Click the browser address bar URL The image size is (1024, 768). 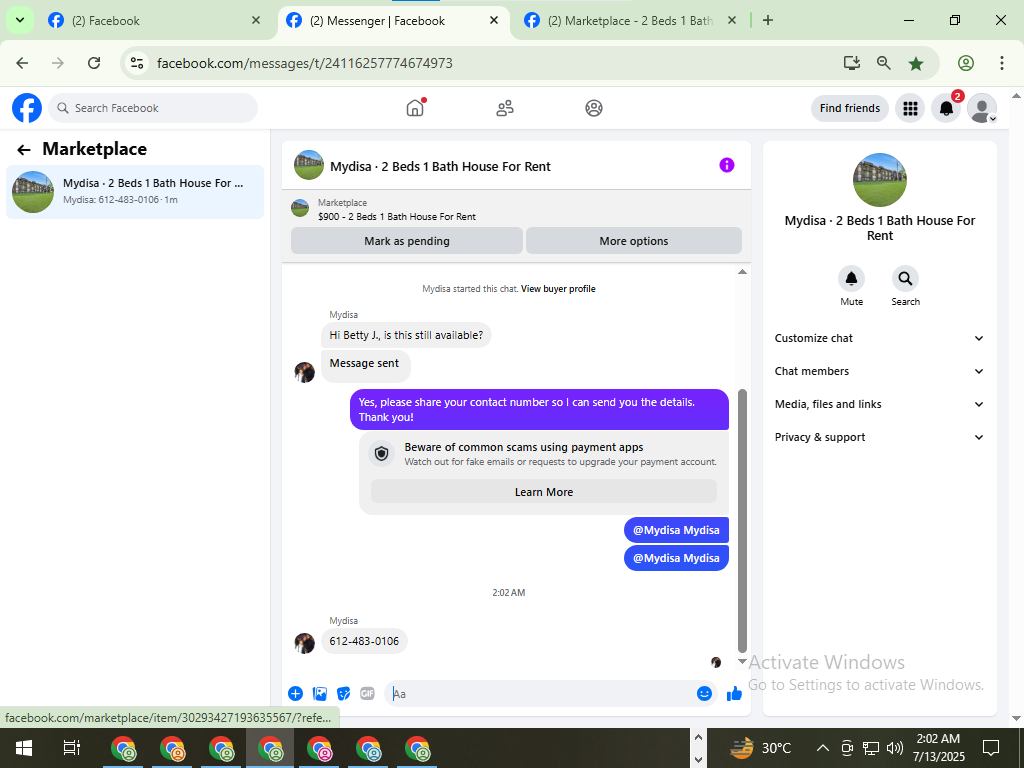coord(304,63)
